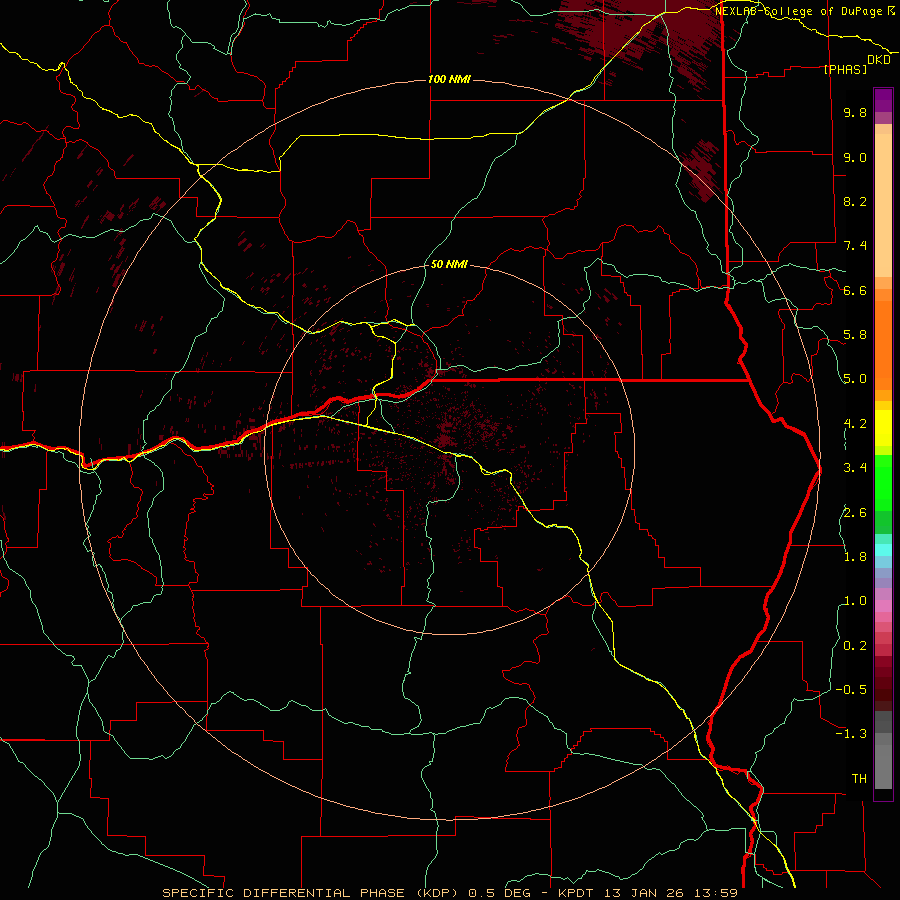
Task: Click the 1.0 scale value
Action: (855, 601)
